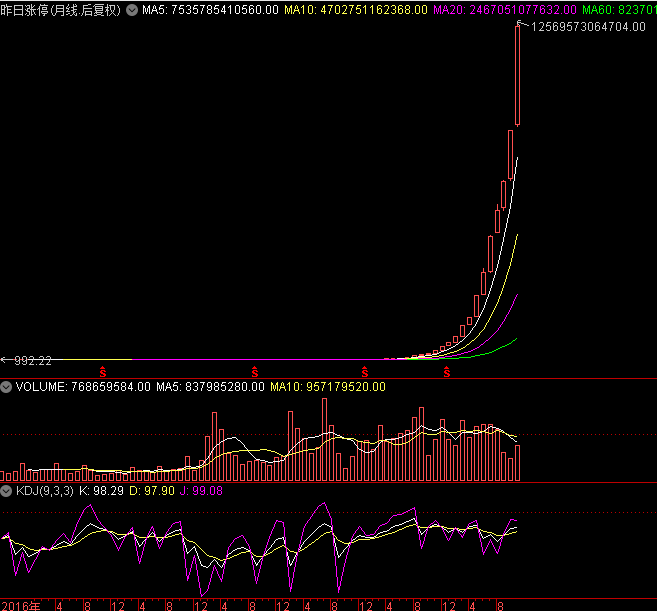Click the last volume bar on the right
Screen dimensions: 657x611
(517, 463)
